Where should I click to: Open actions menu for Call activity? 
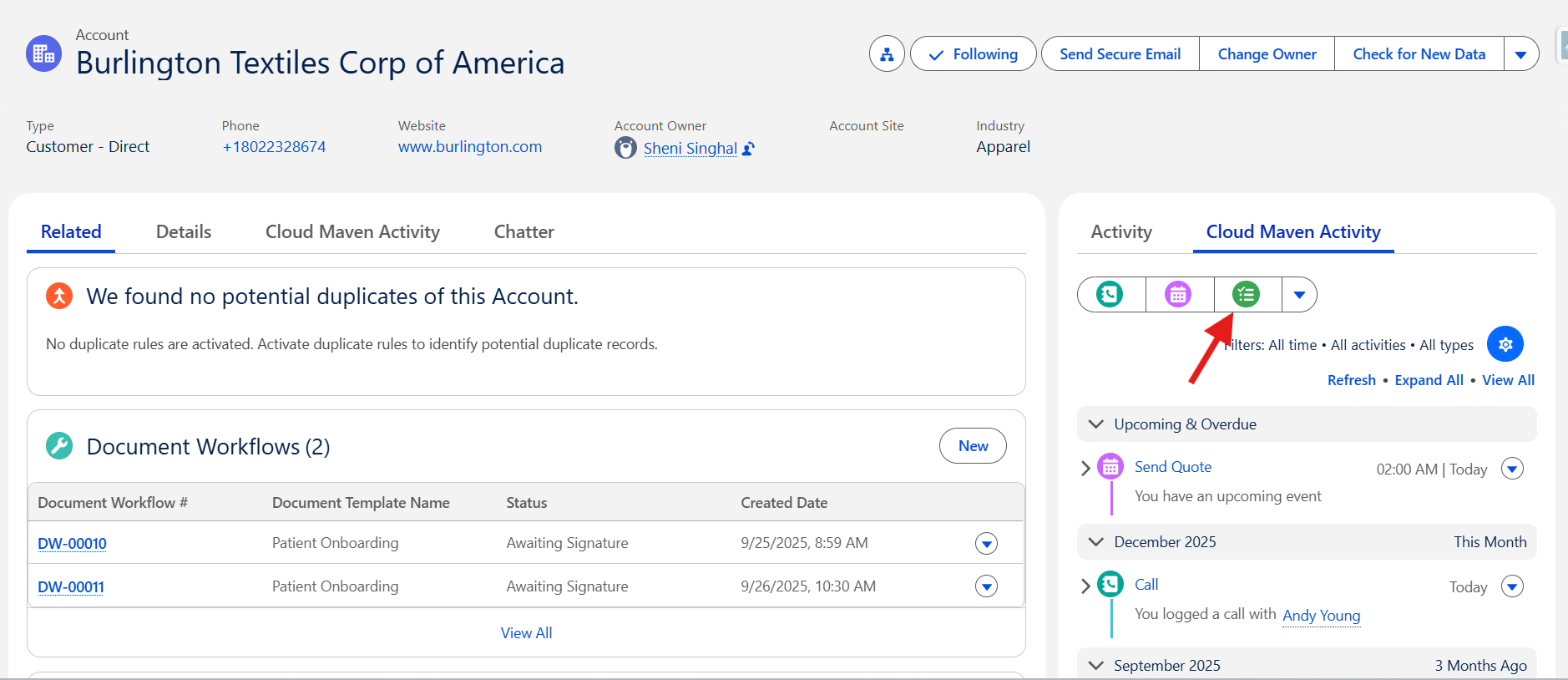1512,586
